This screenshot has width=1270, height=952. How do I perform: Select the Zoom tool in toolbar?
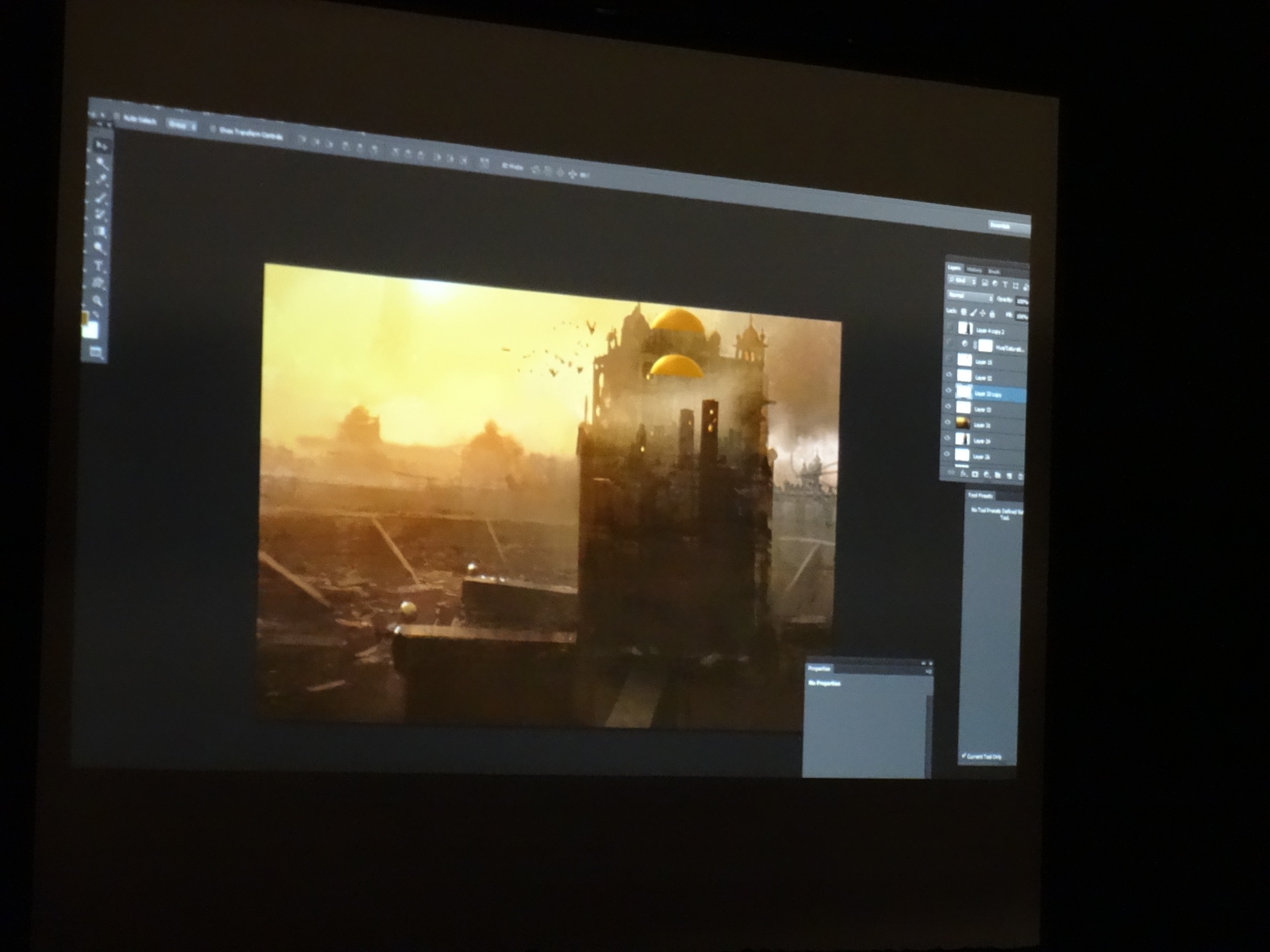pos(98,301)
